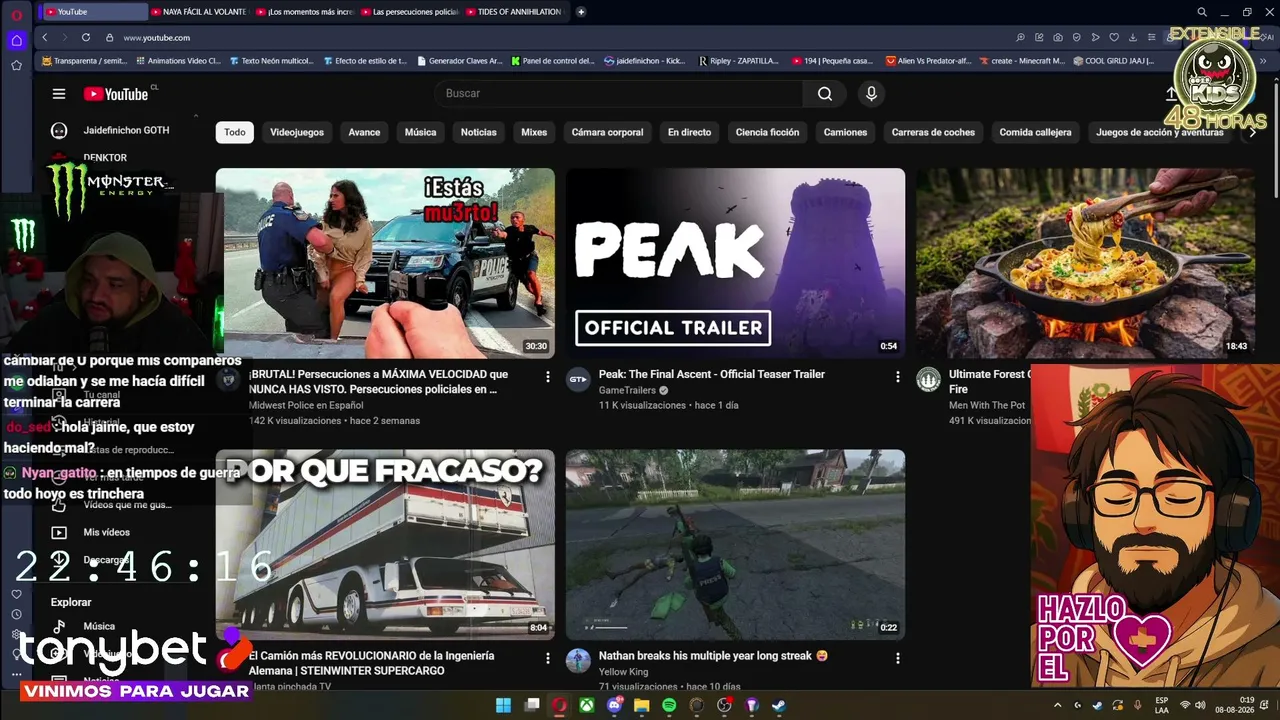The height and width of the screenshot is (720, 1280).
Task: Select the Noticias filter chip
Action: pos(478,132)
